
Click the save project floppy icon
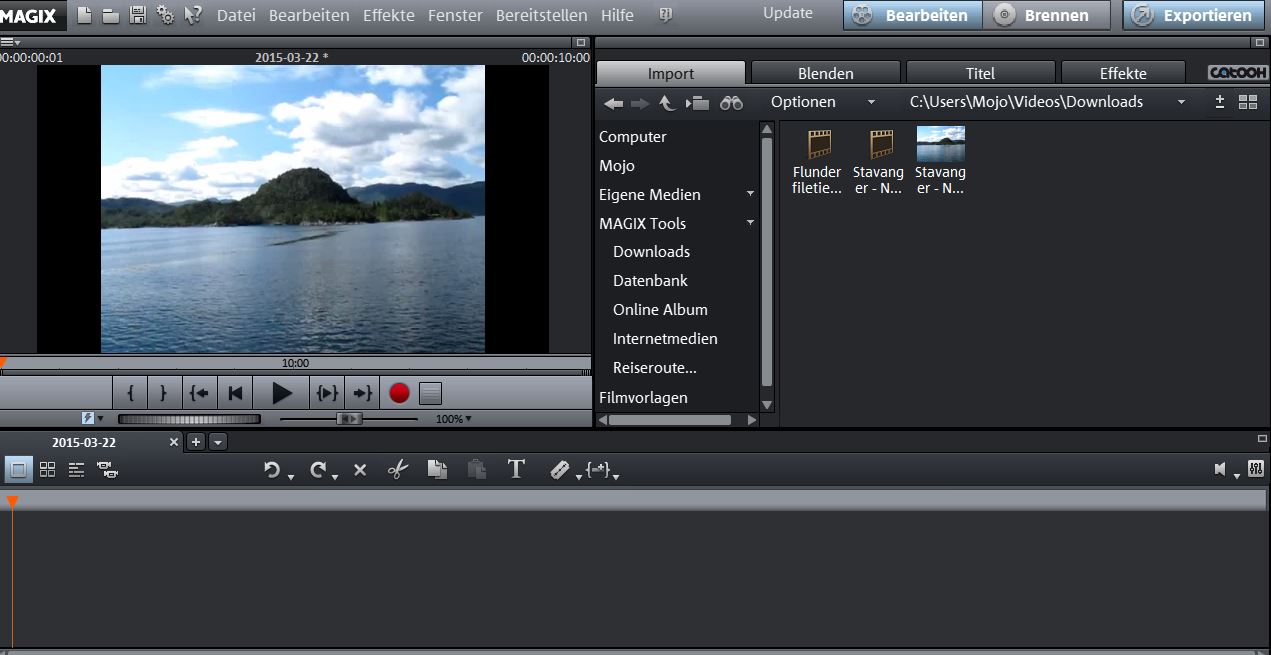[x=138, y=15]
